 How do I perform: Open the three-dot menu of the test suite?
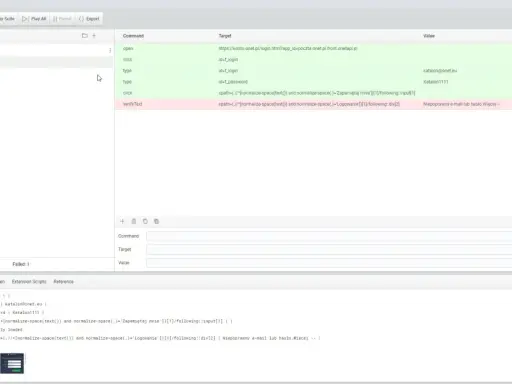(110, 50)
